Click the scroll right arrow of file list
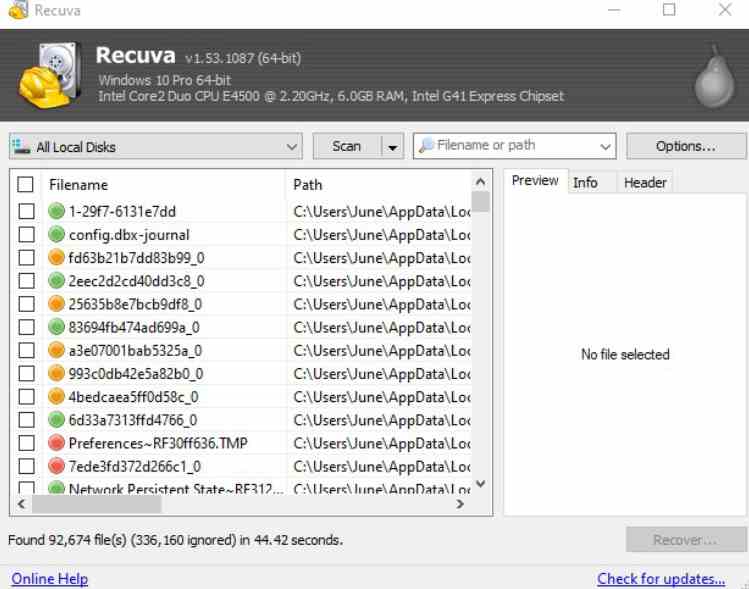 point(460,504)
